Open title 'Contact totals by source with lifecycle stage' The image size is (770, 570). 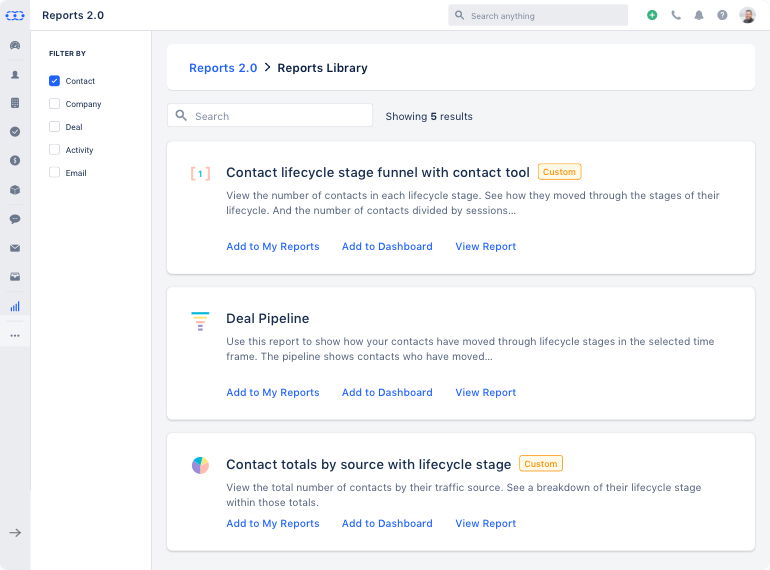368,464
